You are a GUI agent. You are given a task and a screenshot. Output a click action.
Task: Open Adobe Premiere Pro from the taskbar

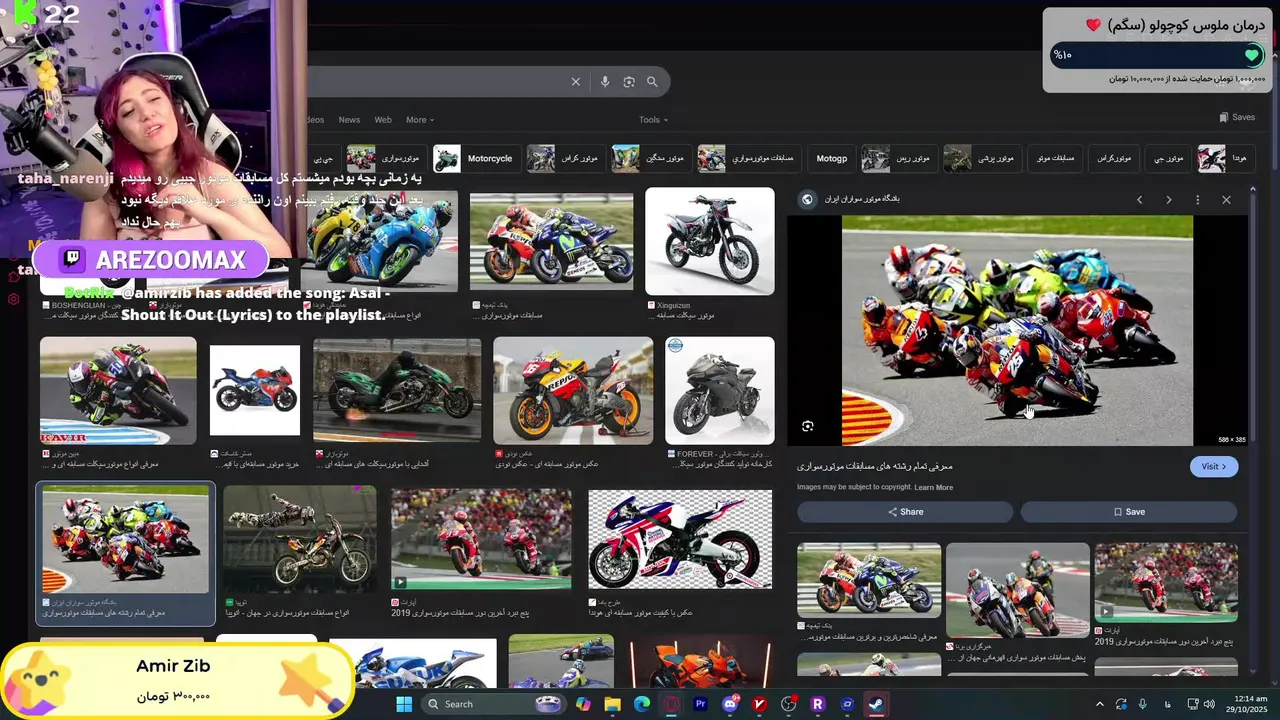700,704
